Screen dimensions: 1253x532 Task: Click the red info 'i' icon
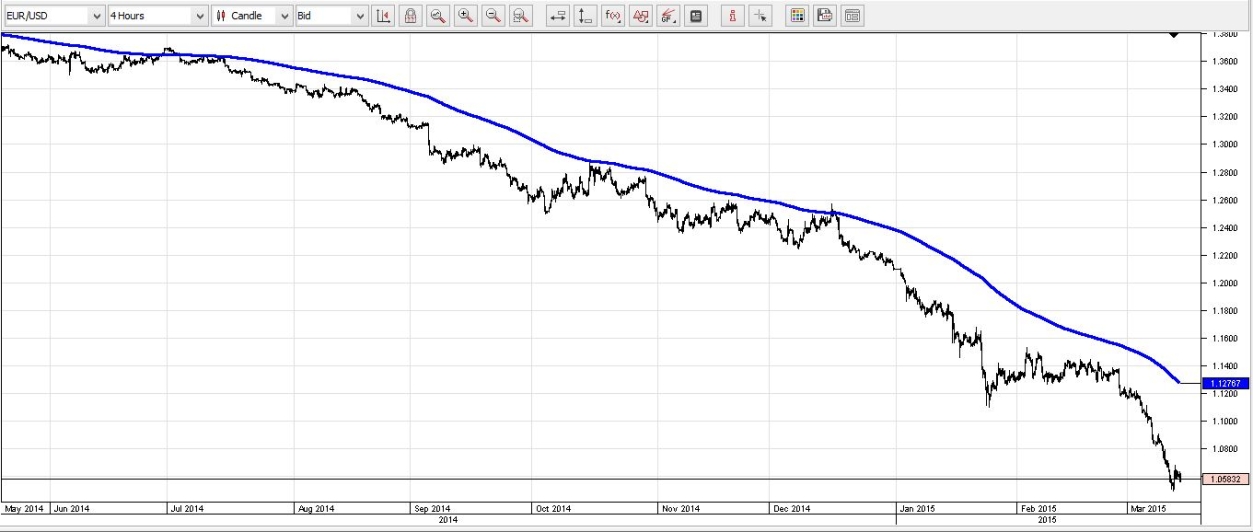tap(733, 16)
